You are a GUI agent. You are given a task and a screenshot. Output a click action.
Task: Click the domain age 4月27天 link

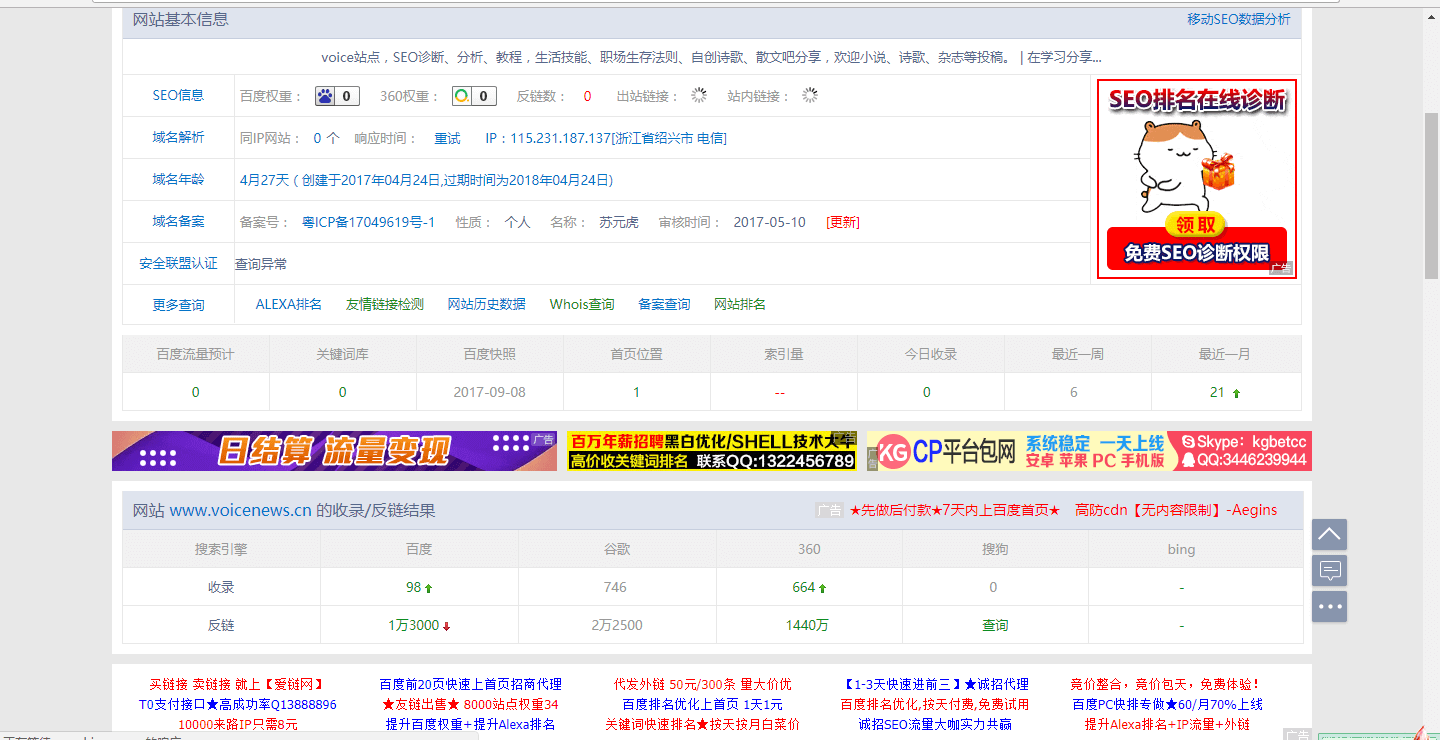click(426, 180)
